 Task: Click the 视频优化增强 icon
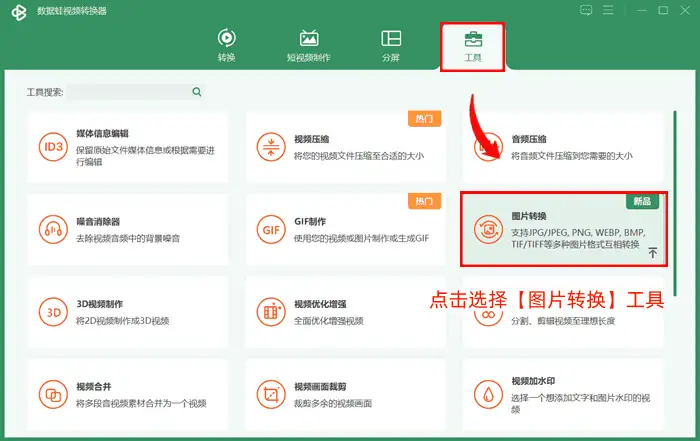(271, 312)
